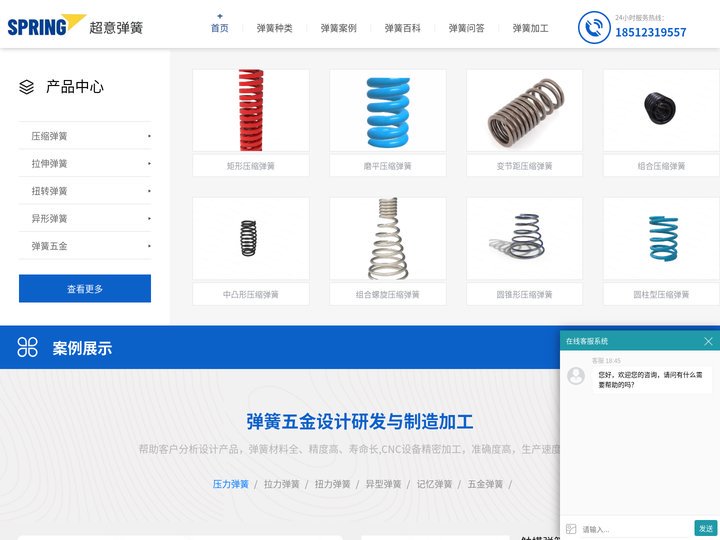Click the 中凸形压缩弹簧 caption link
Screen dimensions: 720x540
click(x=251, y=294)
